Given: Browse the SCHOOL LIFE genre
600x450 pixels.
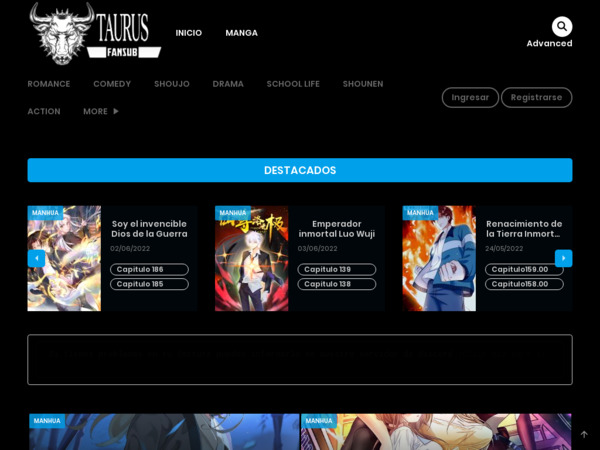Looking at the screenshot, I should pos(293,84).
